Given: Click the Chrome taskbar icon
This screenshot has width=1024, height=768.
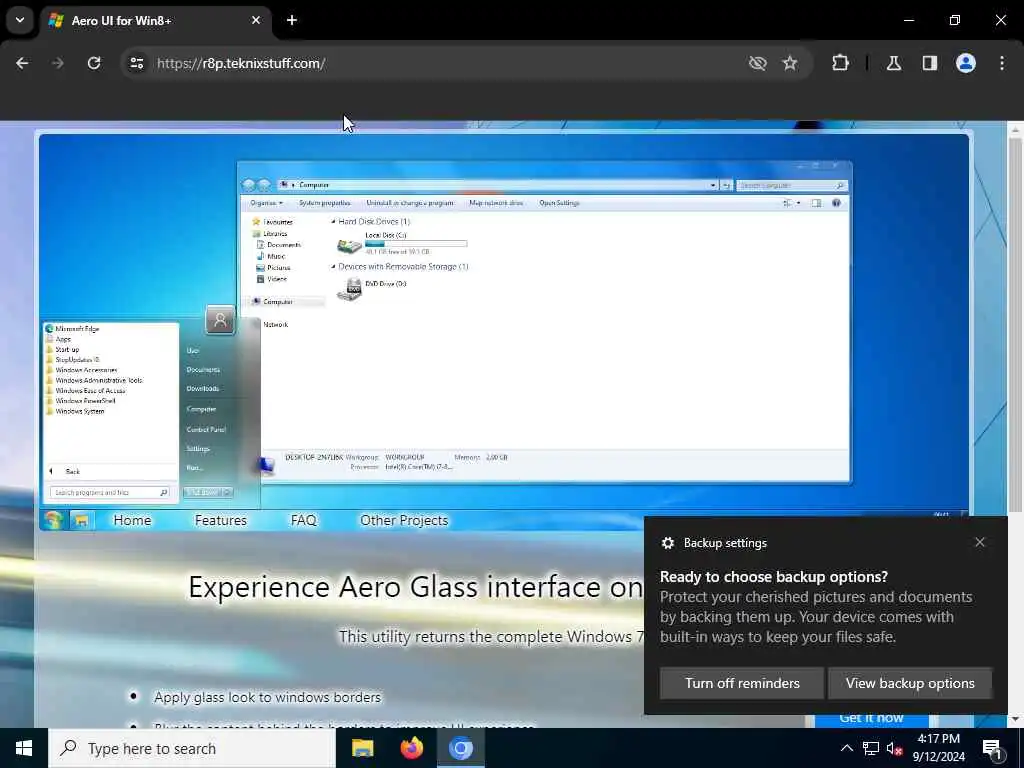Looking at the screenshot, I should point(460,748).
